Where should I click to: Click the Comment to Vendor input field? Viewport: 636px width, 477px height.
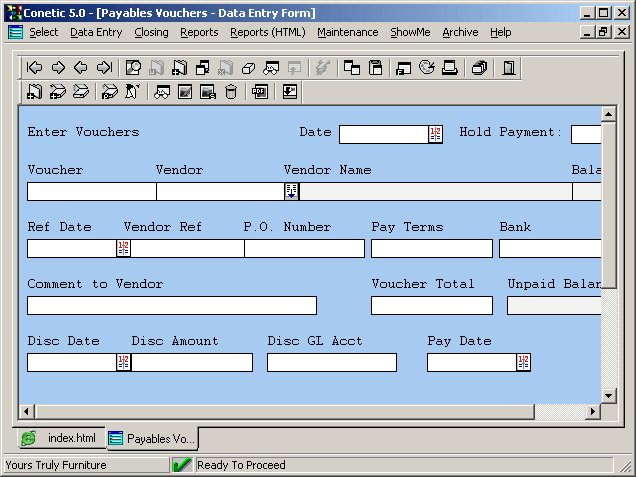click(x=171, y=305)
